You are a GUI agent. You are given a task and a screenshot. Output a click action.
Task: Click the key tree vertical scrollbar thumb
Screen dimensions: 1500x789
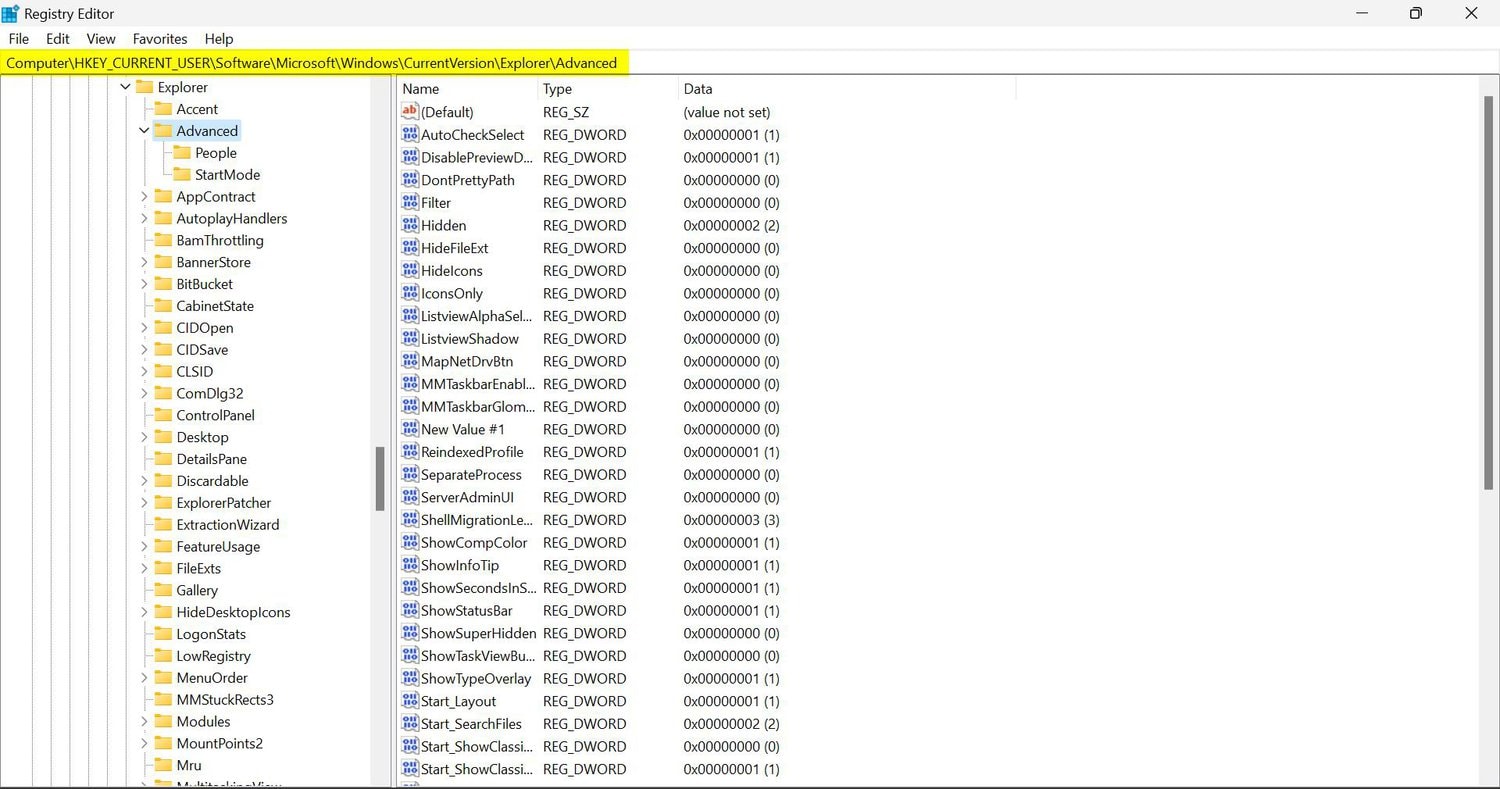point(380,479)
